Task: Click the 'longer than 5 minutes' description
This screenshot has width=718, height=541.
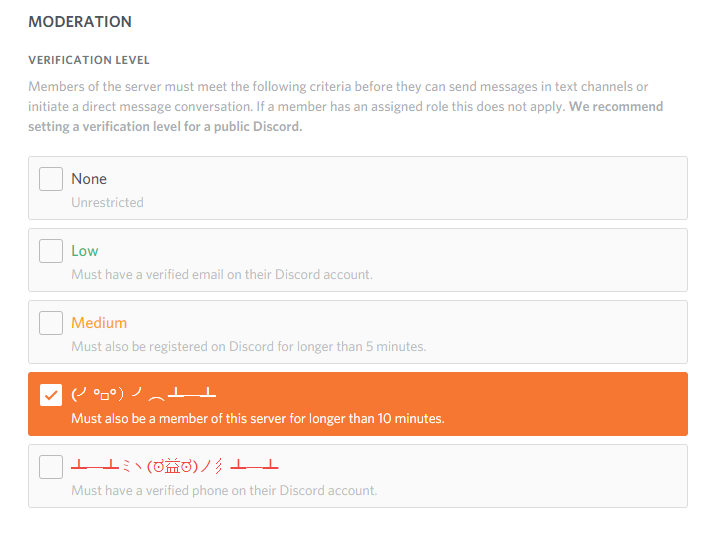Action: (x=248, y=346)
